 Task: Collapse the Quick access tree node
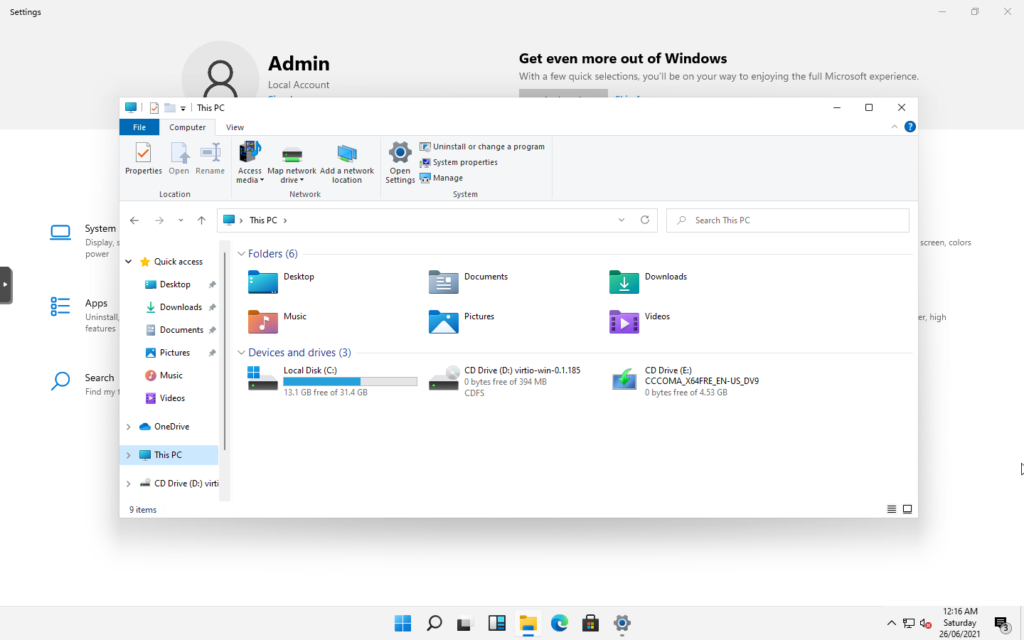coord(129,261)
